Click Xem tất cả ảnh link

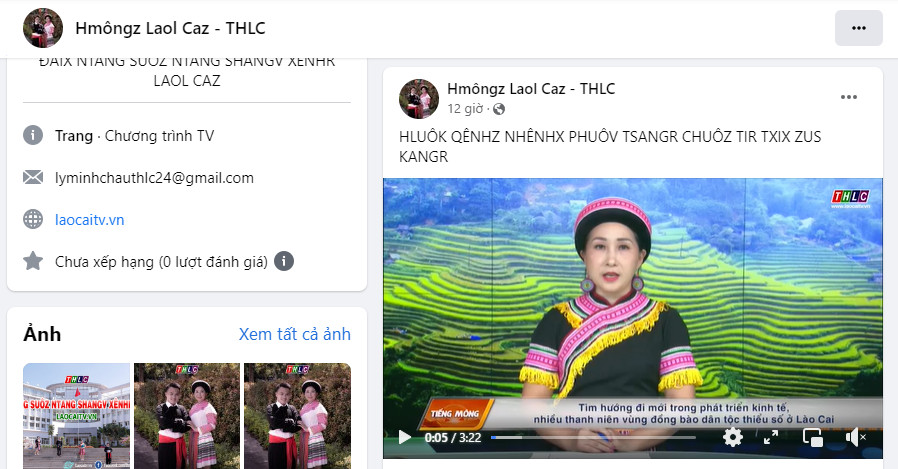pyautogui.click(x=294, y=334)
